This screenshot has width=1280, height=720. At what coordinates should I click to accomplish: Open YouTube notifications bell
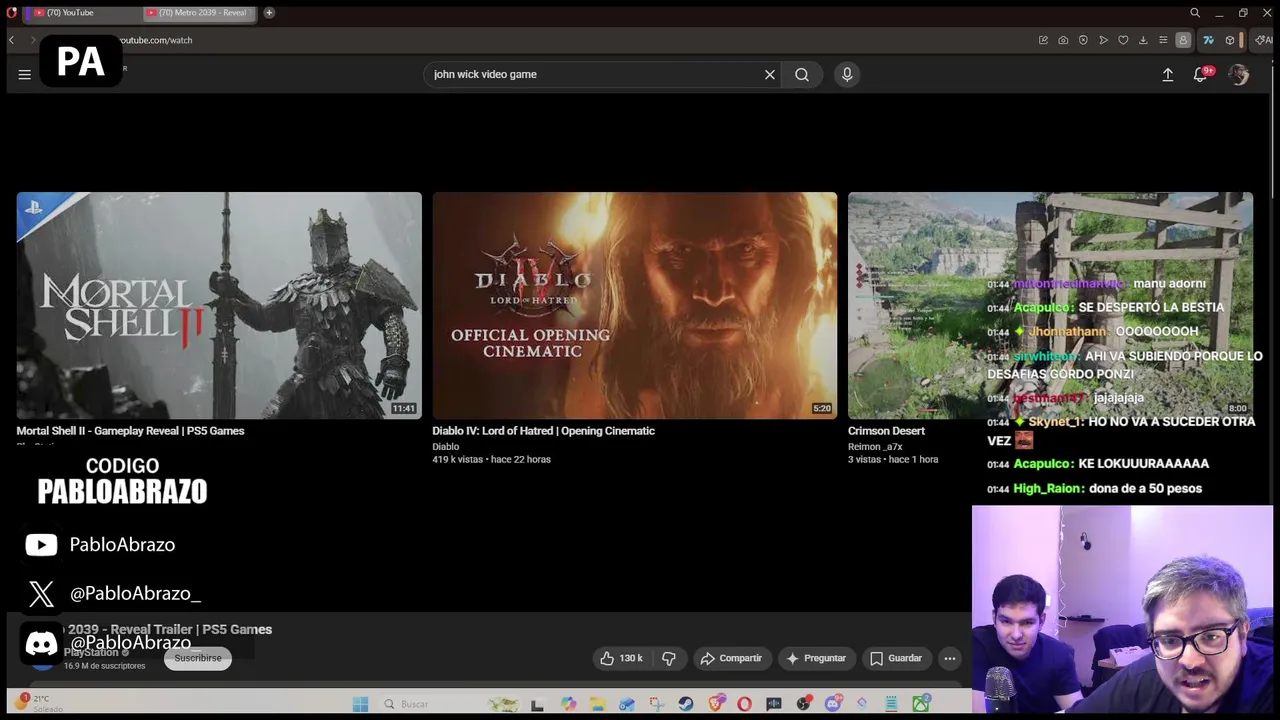[1201, 74]
